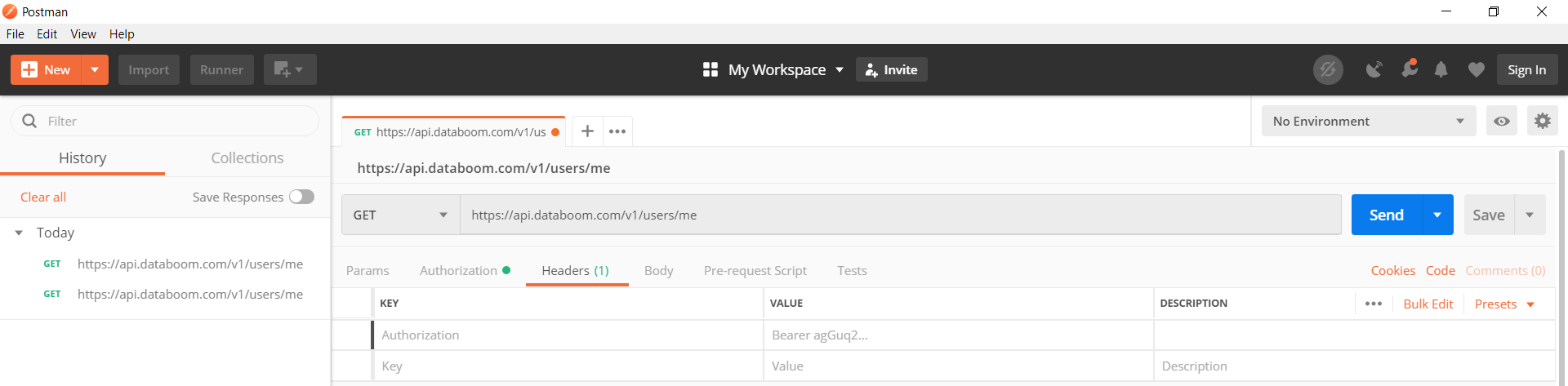
Task: Open settings wrench icon in header
Action: [x=1410, y=69]
